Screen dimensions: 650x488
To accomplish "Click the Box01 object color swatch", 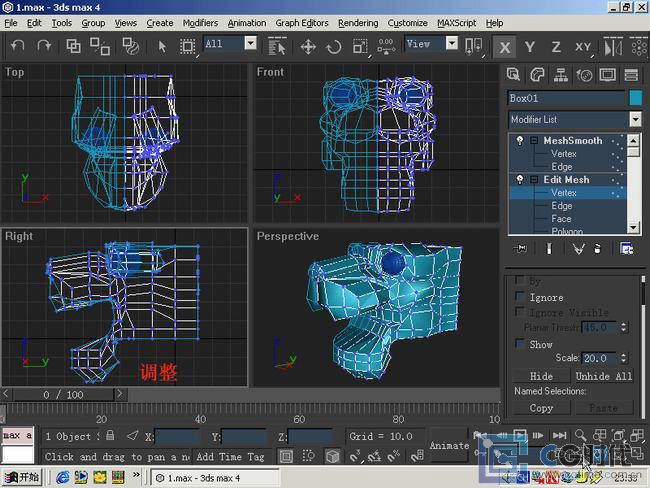I will click(x=635, y=98).
